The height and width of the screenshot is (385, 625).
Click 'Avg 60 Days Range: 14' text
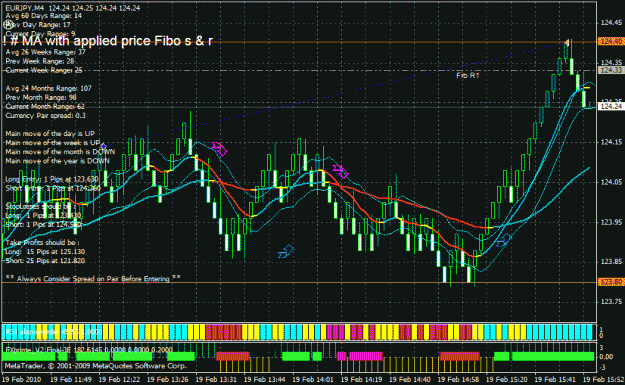coord(43,16)
